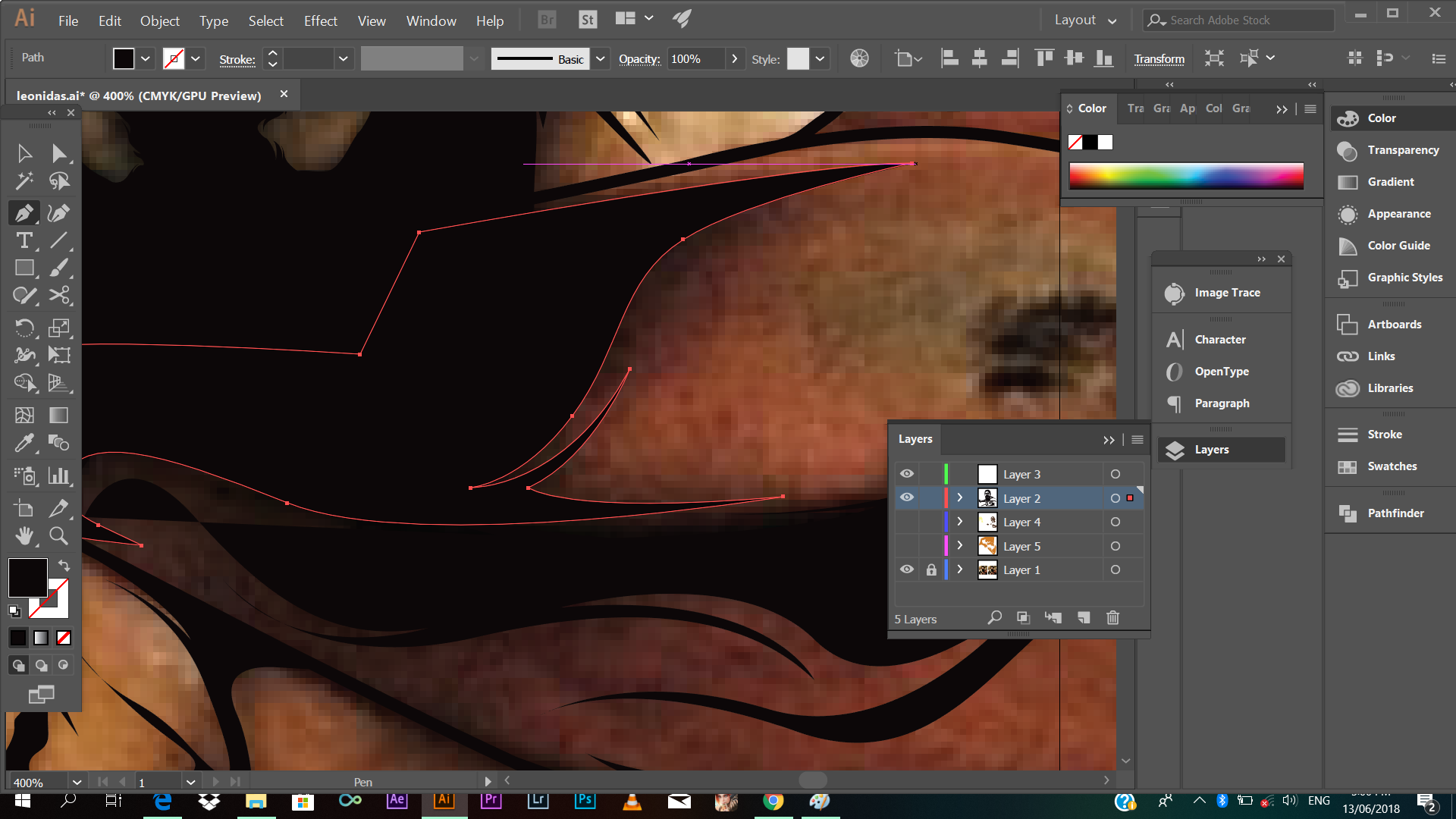Expand Layer 5 sublayers
Viewport: 1456px width, 819px height.
coord(960,546)
